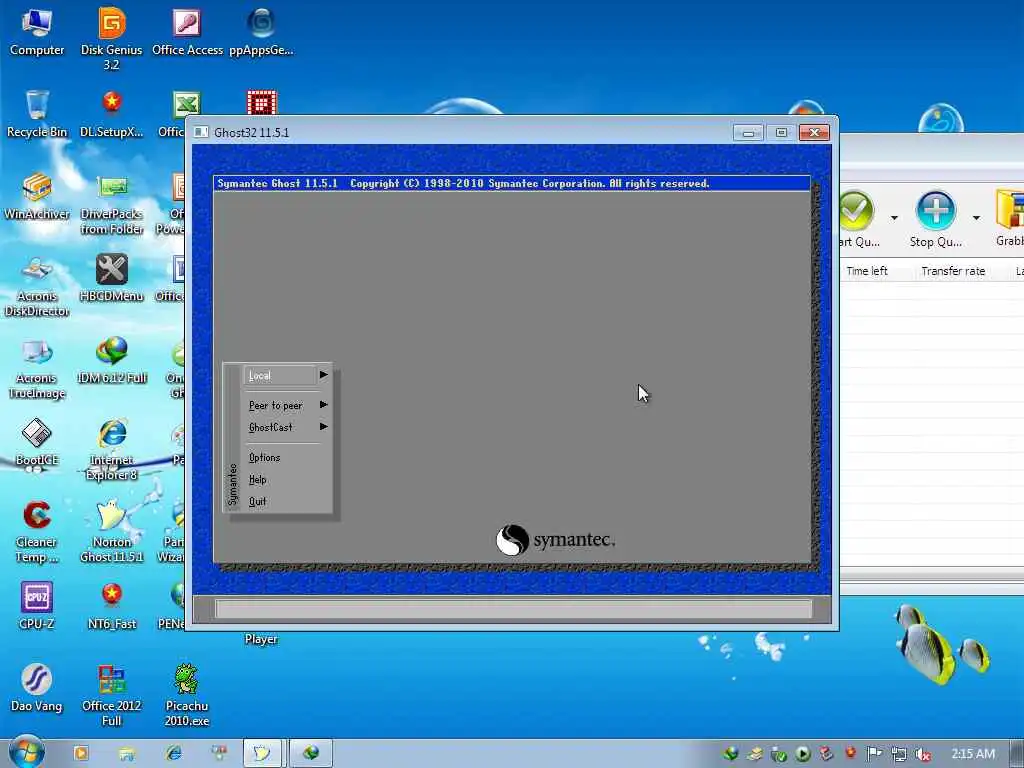Click the network tray icon

[x=899, y=754]
